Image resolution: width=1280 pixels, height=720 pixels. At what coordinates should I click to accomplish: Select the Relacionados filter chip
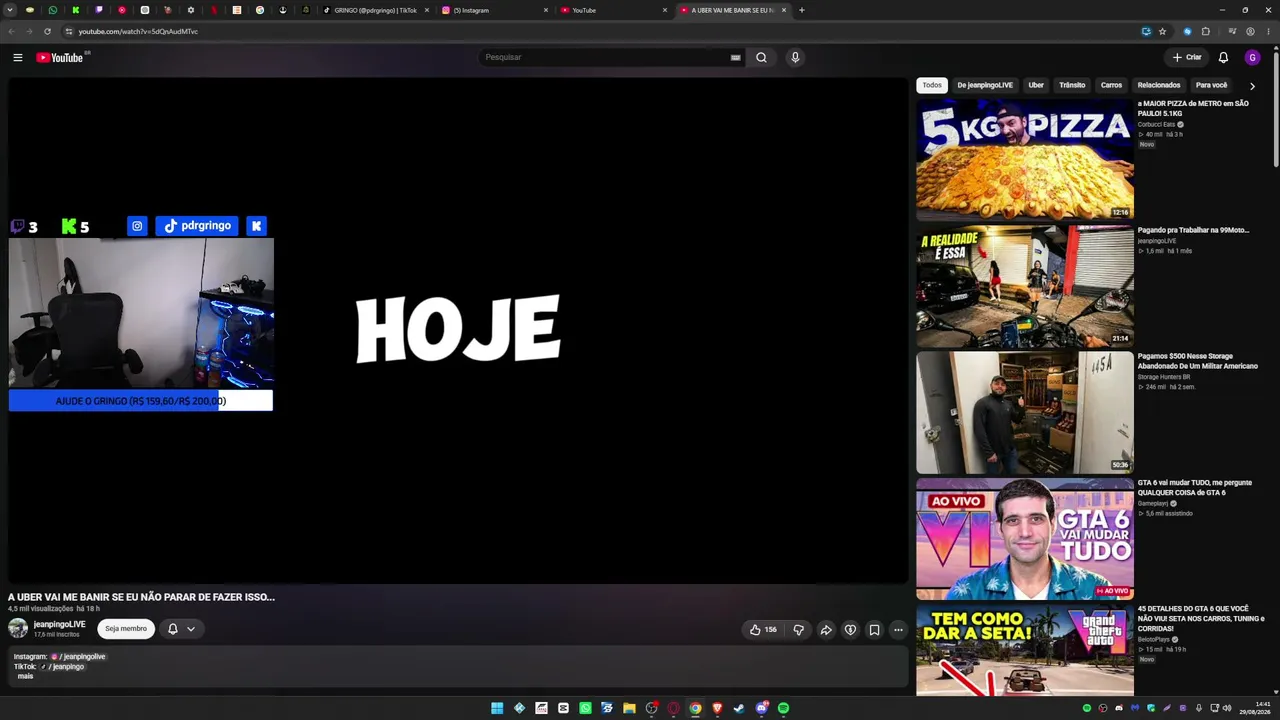[1159, 85]
